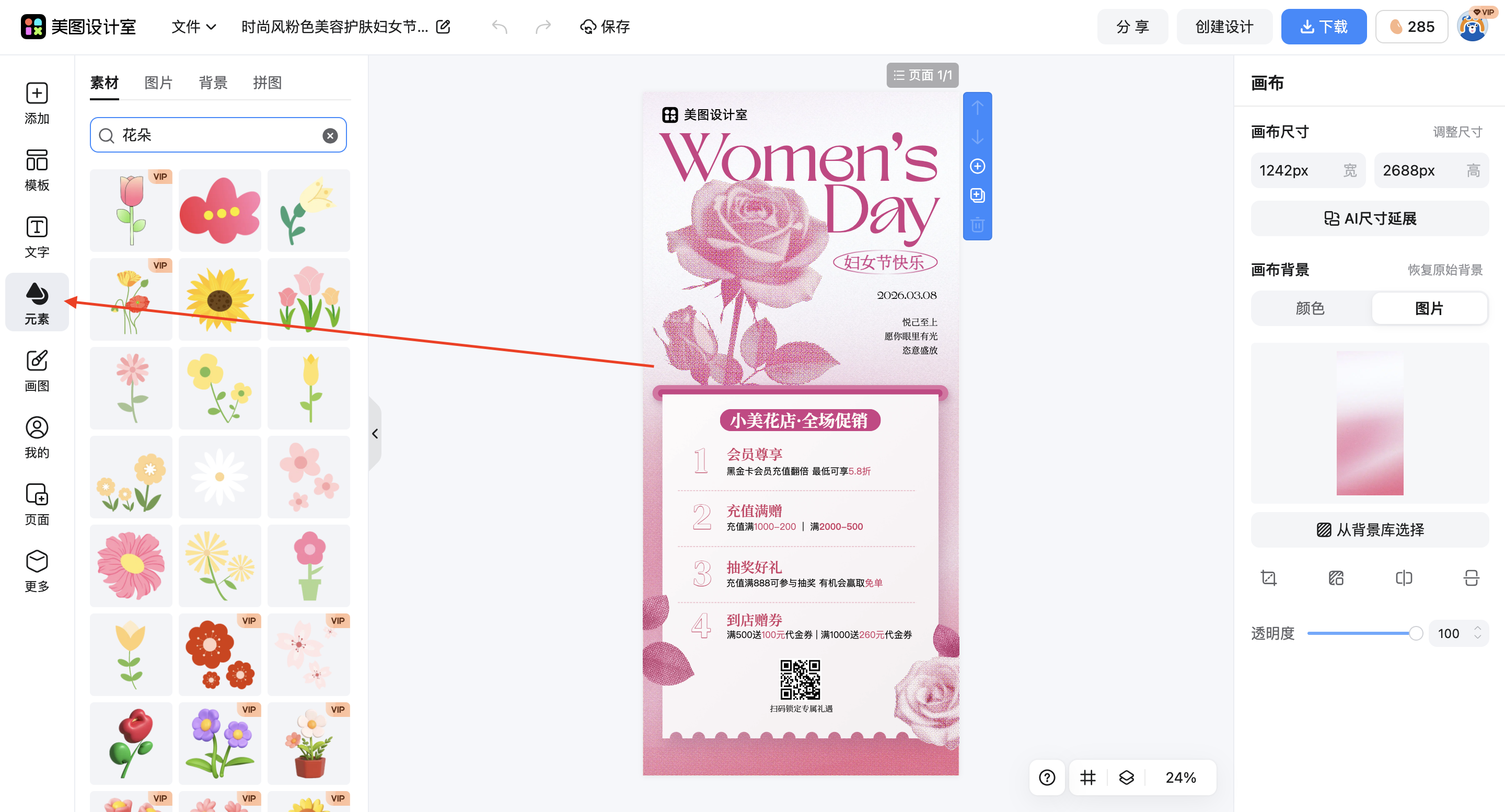The width and height of the screenshot is (1505, 812).
Task: Switch canvas background mode to 颜色
Action: pyautogui.click(x=1310, y=308)
